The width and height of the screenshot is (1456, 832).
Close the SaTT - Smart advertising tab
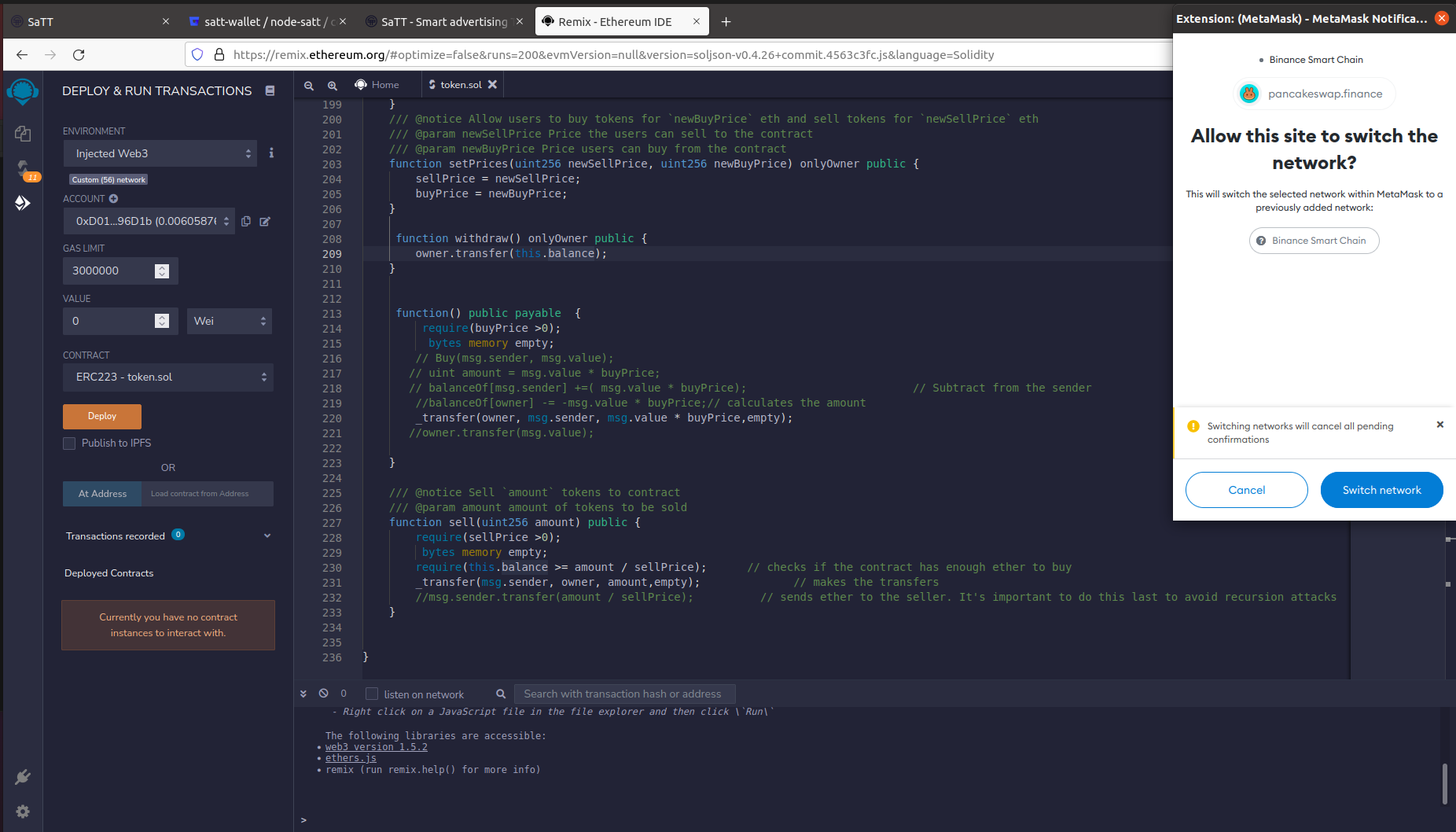520,21
